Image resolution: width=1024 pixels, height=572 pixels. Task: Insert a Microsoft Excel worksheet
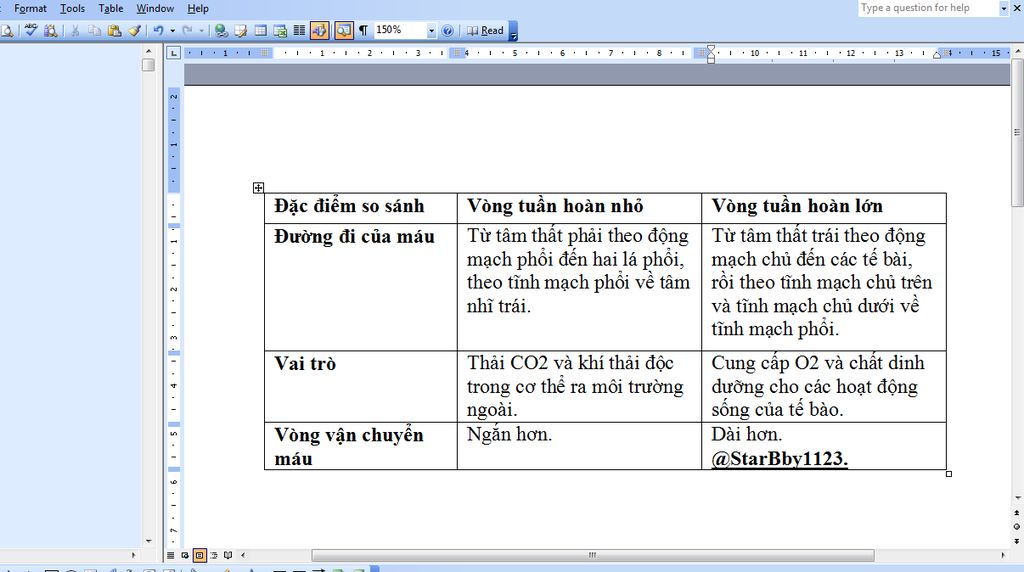(x=280, y=30)
